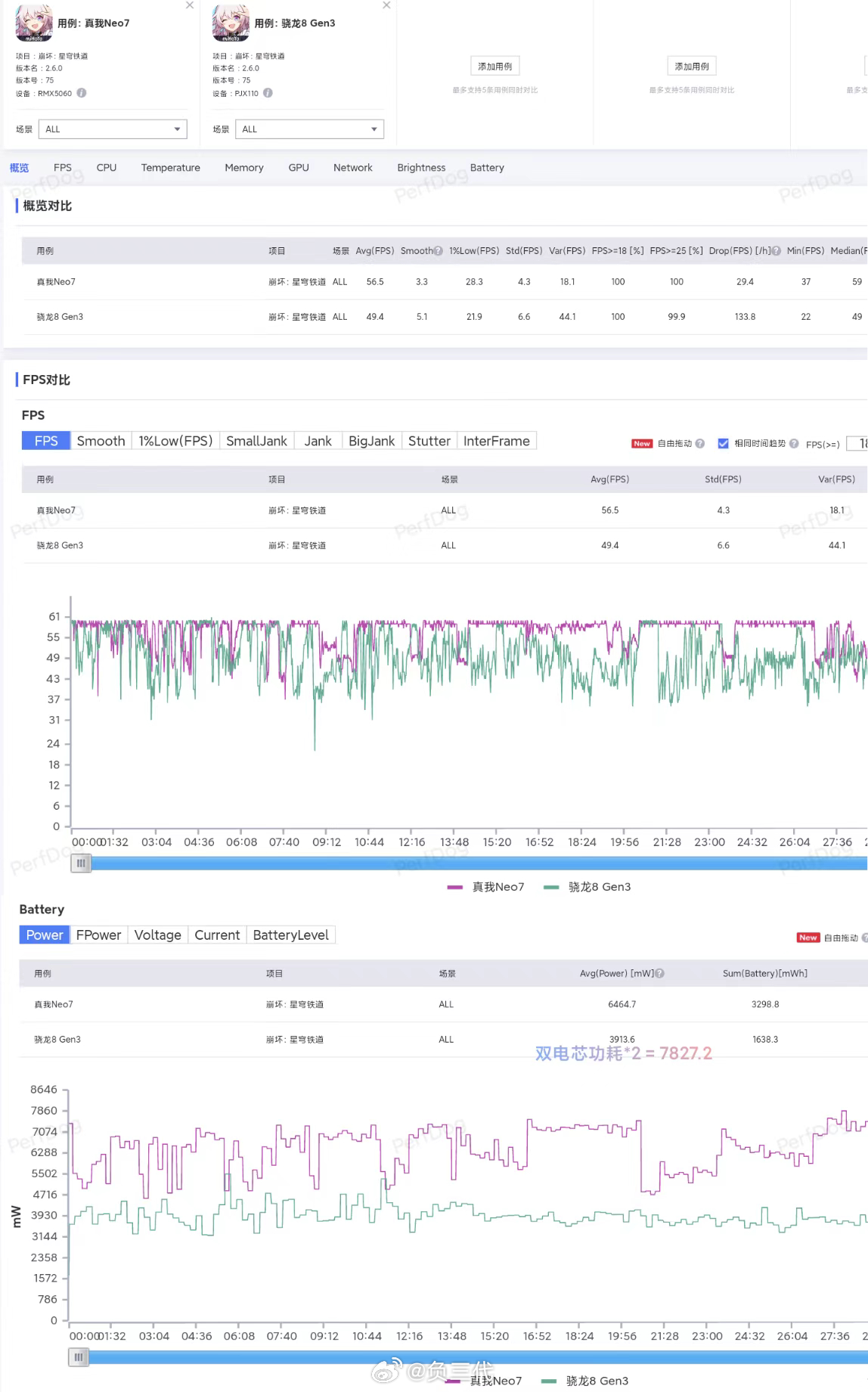Screen dimensions: 868x1392
Task: Toggle the 相同时间趋势 checkbox
Action: coord(723,444)
